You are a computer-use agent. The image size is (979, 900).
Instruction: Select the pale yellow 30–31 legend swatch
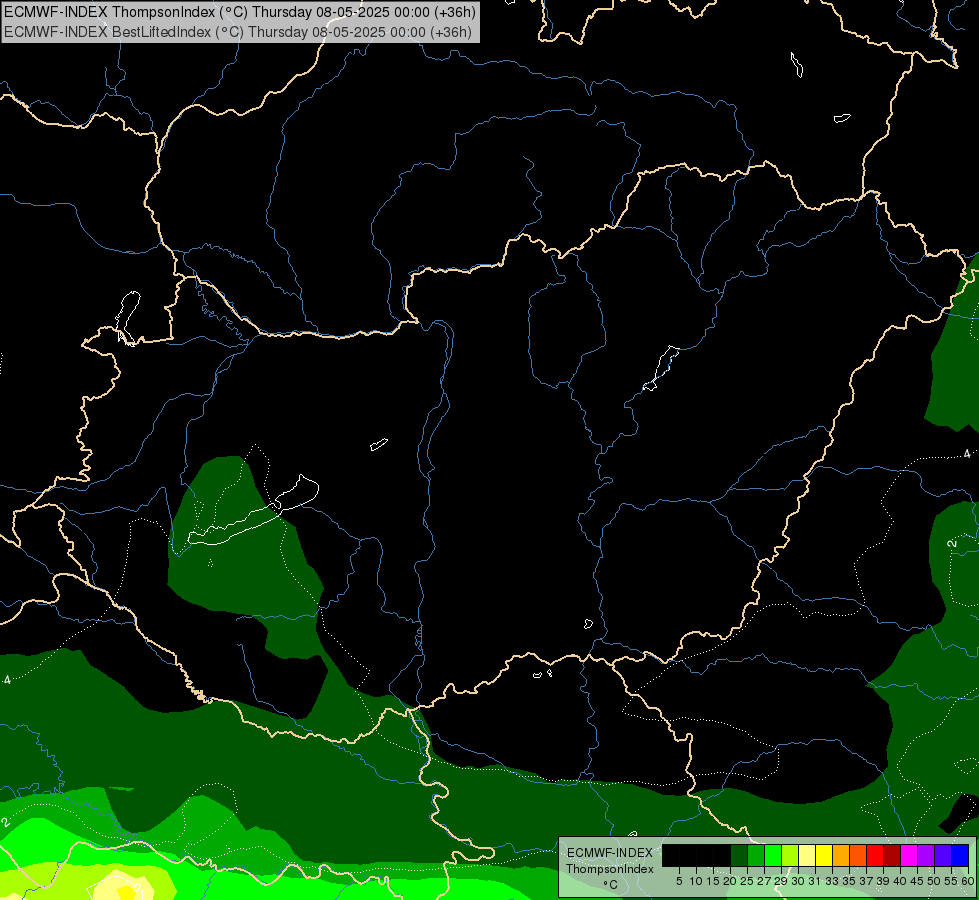click(807, 855)
